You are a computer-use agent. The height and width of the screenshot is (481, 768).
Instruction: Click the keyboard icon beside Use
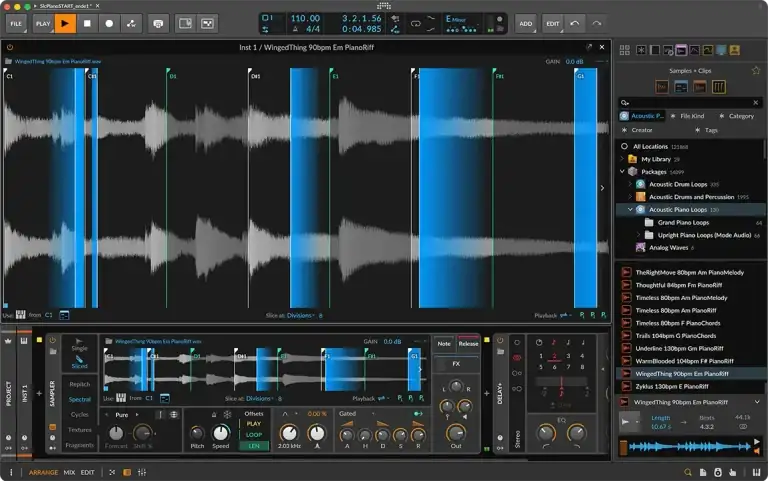[x=21, y=315]
